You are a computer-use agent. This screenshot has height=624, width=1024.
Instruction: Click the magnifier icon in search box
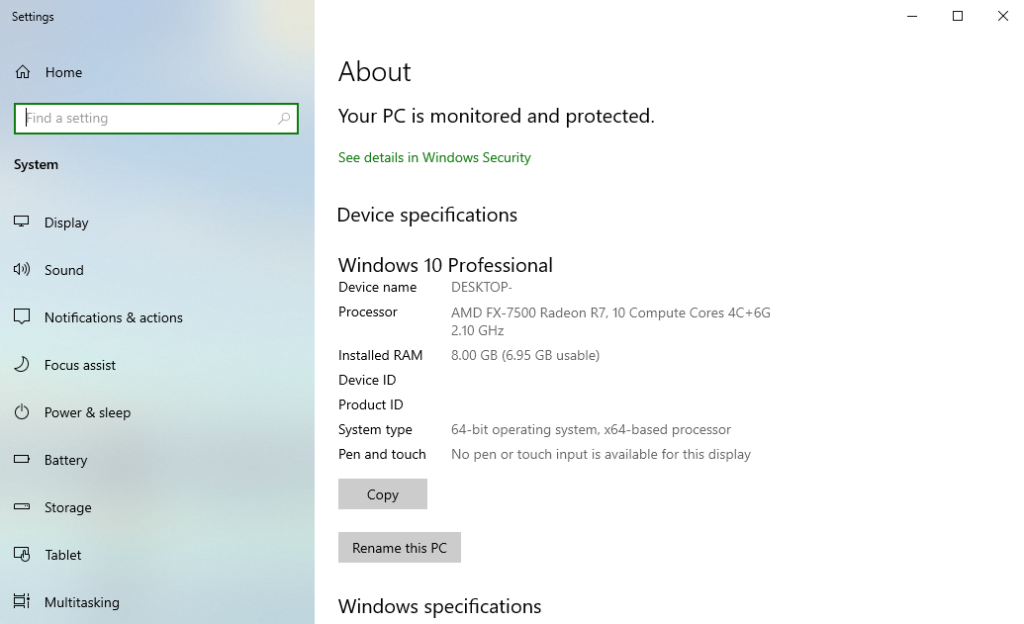(284, 118)
